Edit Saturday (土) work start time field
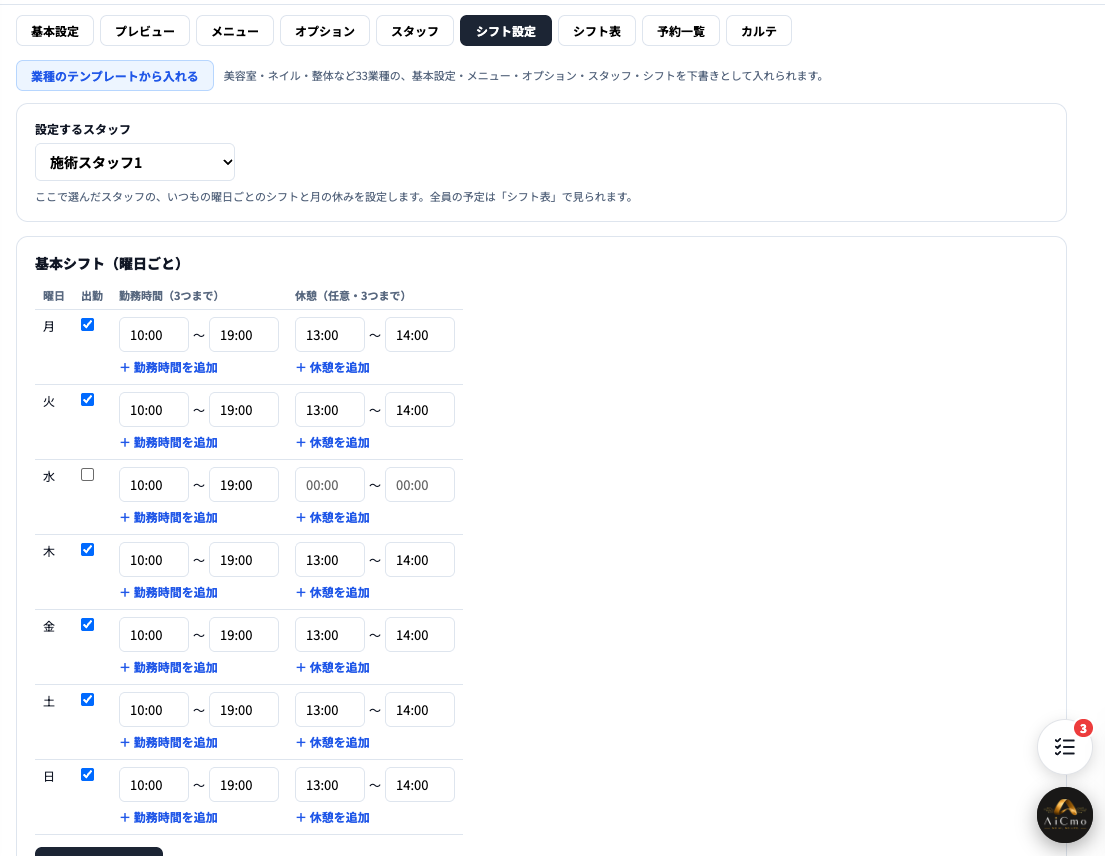Screen dimensions: 1105x856 tap(154, 710)
